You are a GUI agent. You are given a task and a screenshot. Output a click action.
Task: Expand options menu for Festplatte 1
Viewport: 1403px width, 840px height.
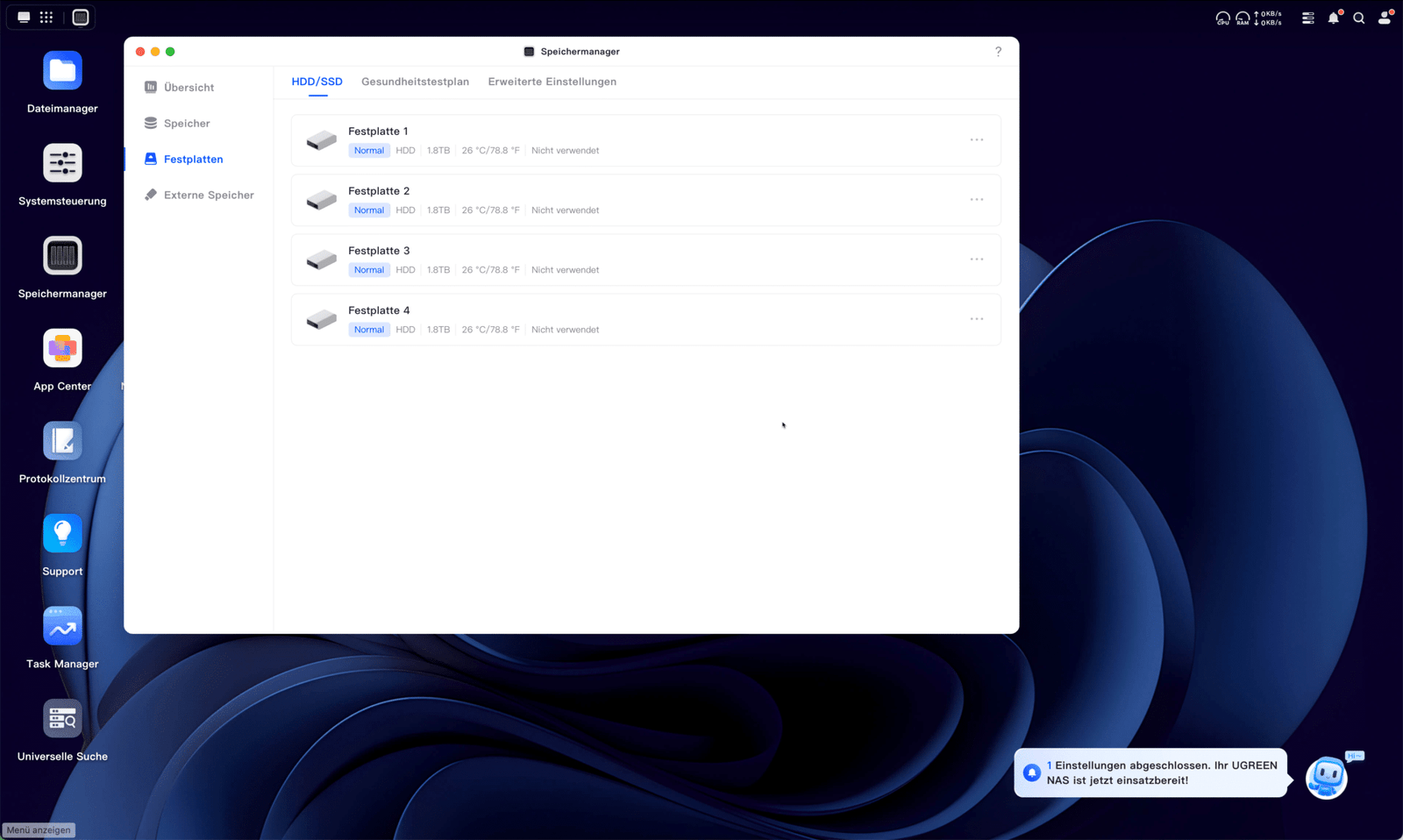click(976, 140)
